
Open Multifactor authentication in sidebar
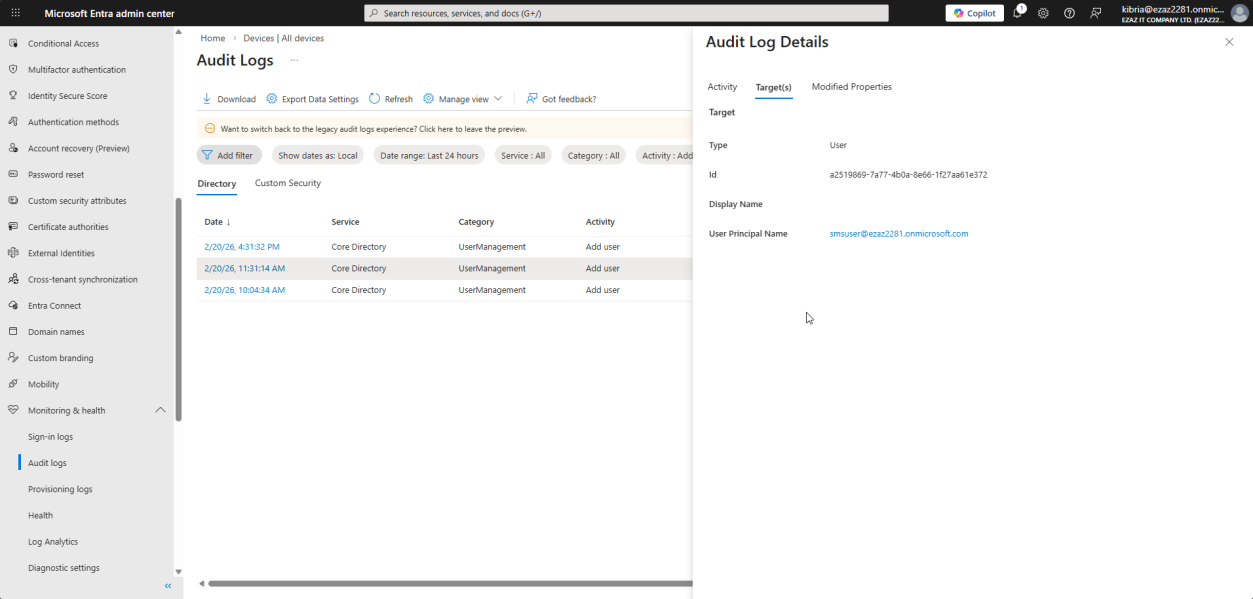[77, 70]
